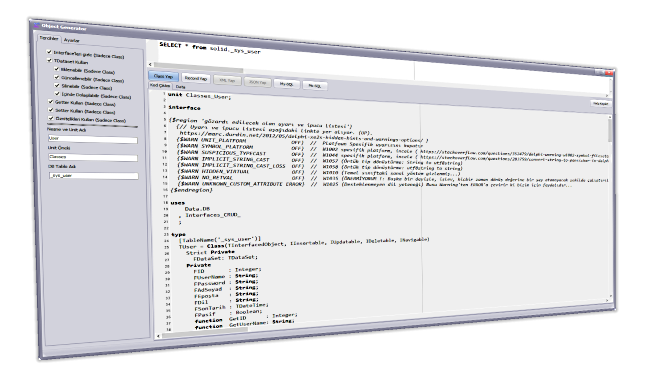Toggle the 'Güncellenebilir (Sadece Class)' checkbox
Viewport: 645px width, 380px height.
pos(57,77)
